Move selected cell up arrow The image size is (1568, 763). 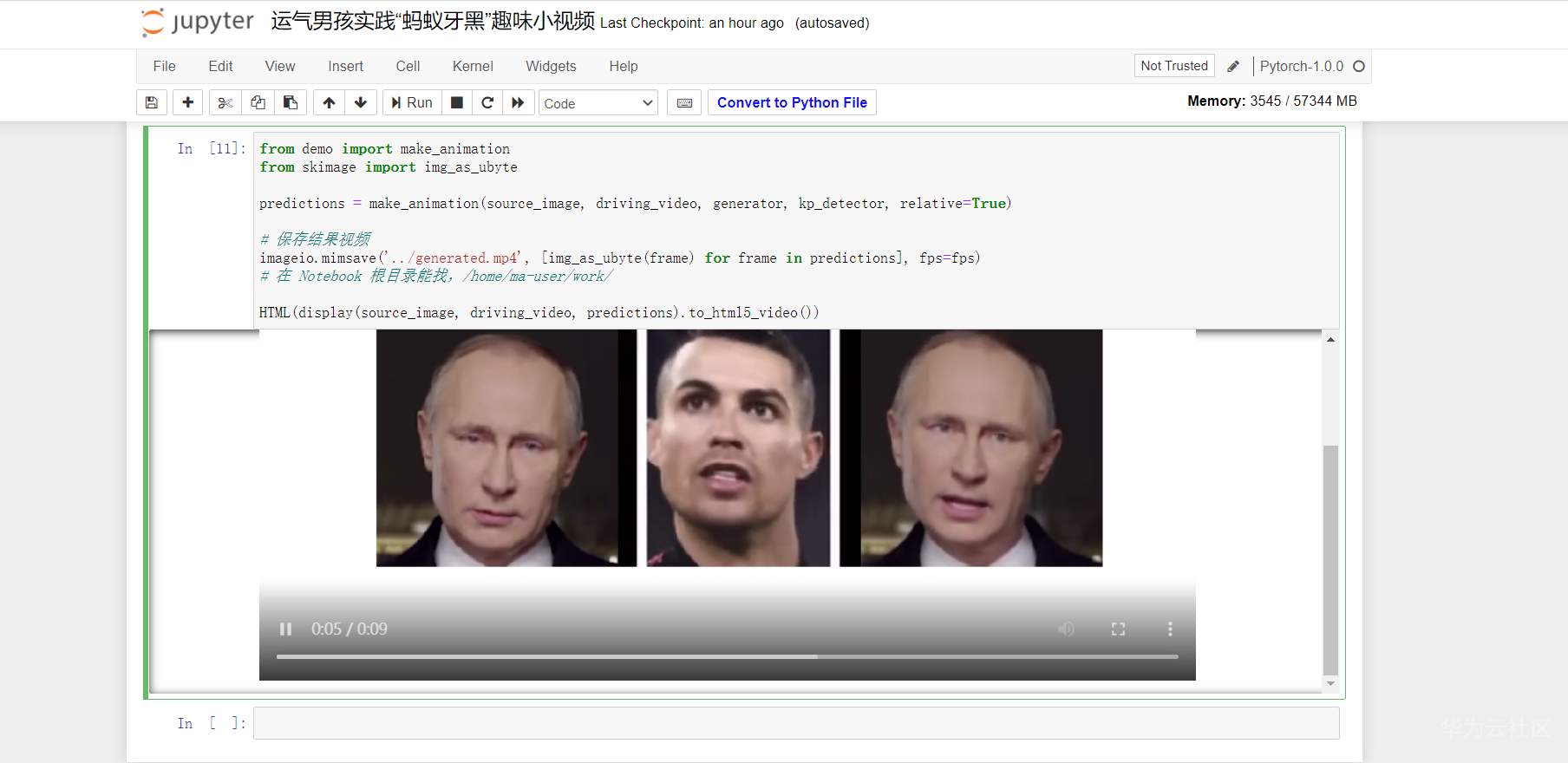tap(329, 102)
